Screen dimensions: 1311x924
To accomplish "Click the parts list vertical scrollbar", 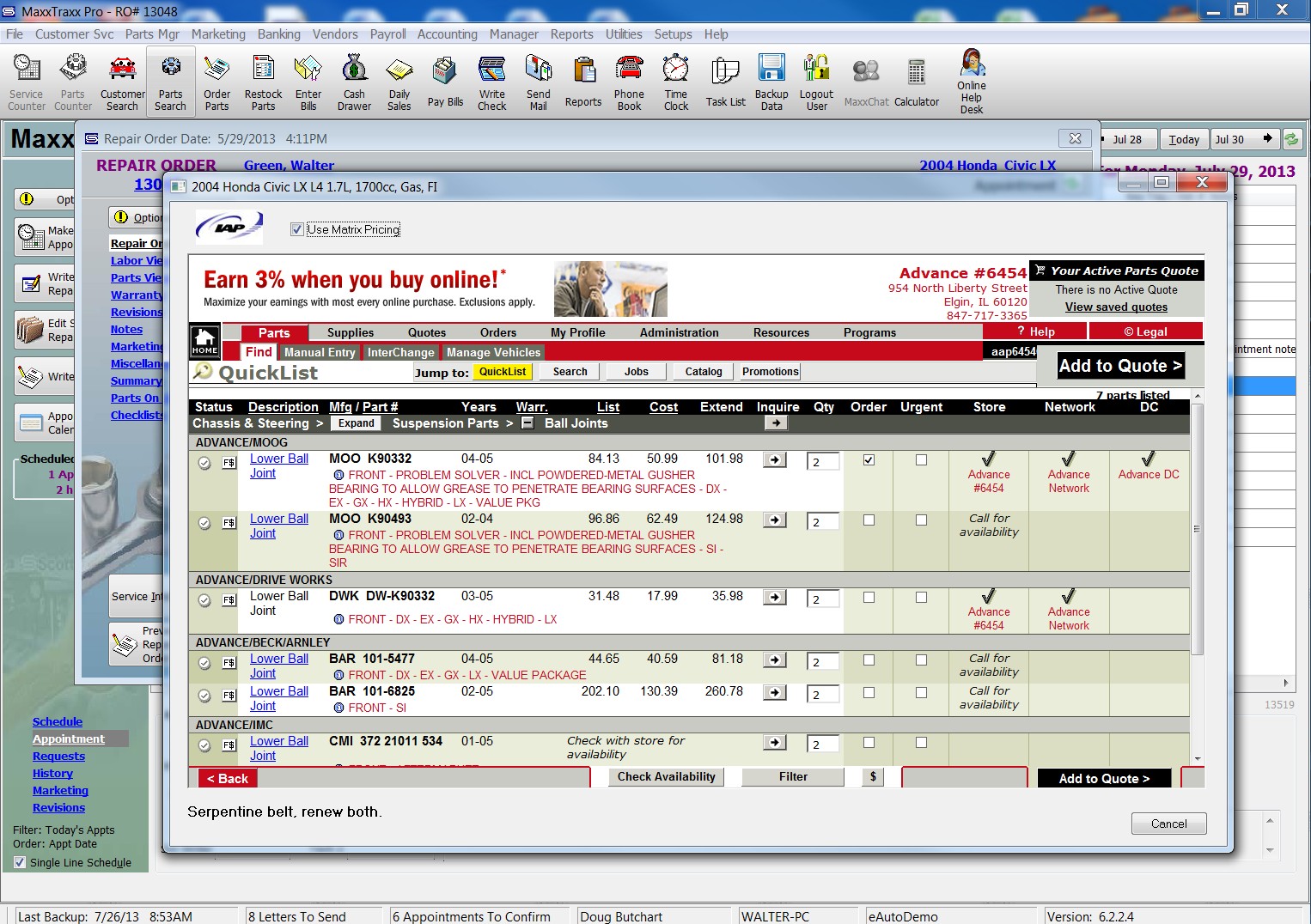I will (x=1198, y=531).
